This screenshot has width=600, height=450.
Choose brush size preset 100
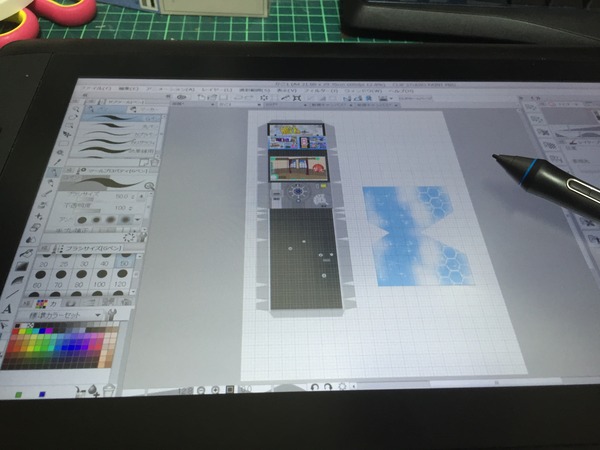point(100,279)
